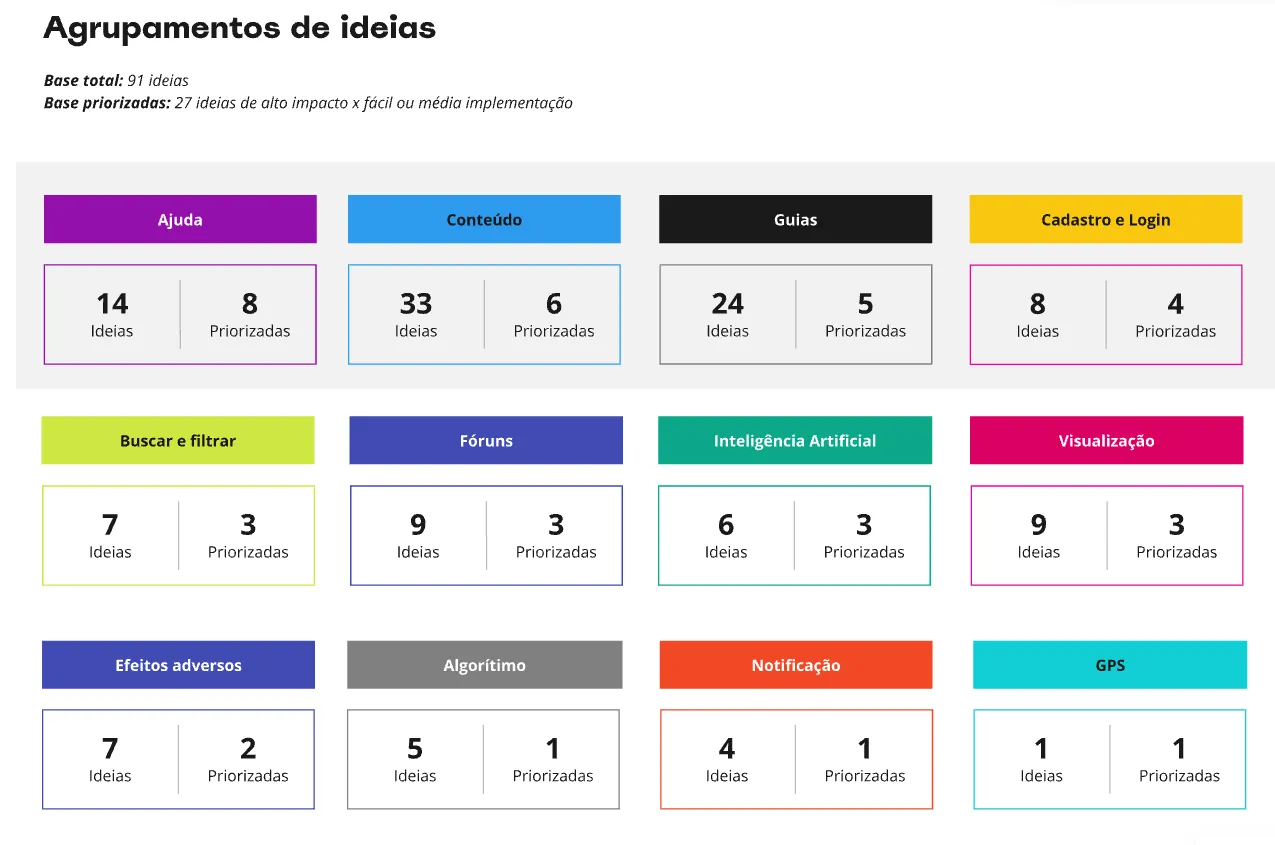Click 8 Ideias in Cadastro e Login card
1275x845 pixels.
coord(1038,314)
